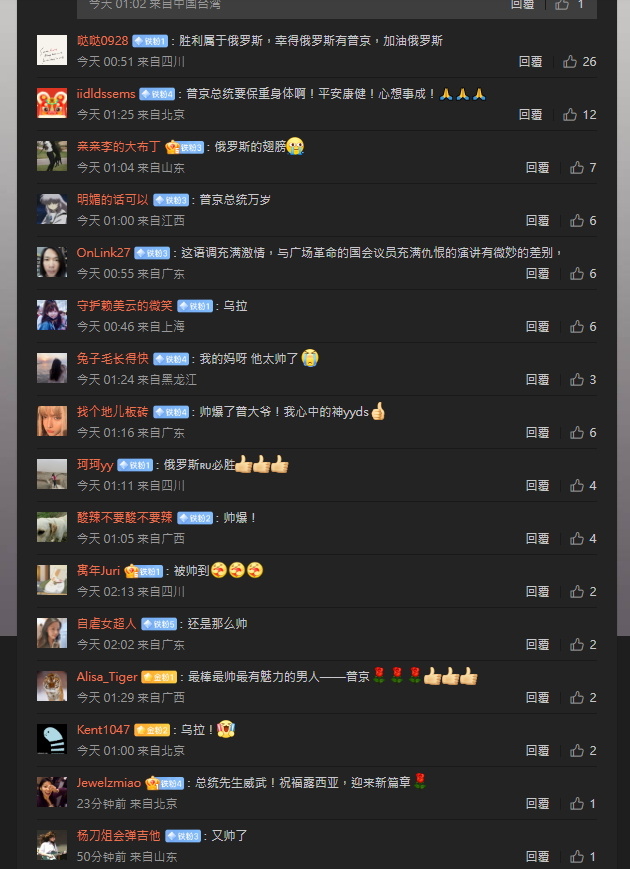Reply to 守护赖美云的微笑's comment
The image size is (630, 869).
pos(537,326)
